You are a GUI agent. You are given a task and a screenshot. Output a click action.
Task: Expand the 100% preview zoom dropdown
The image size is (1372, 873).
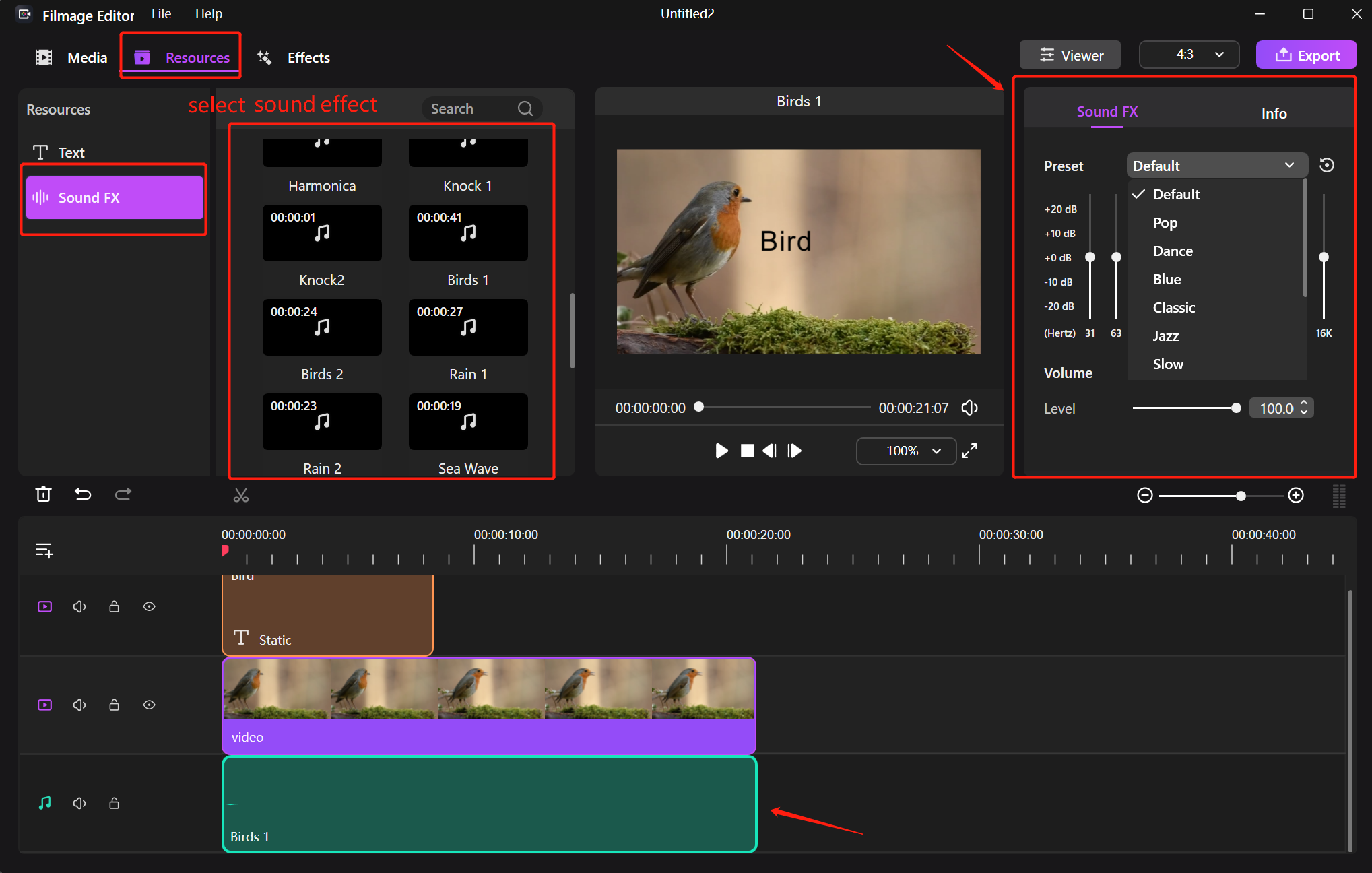coord(906,451)
